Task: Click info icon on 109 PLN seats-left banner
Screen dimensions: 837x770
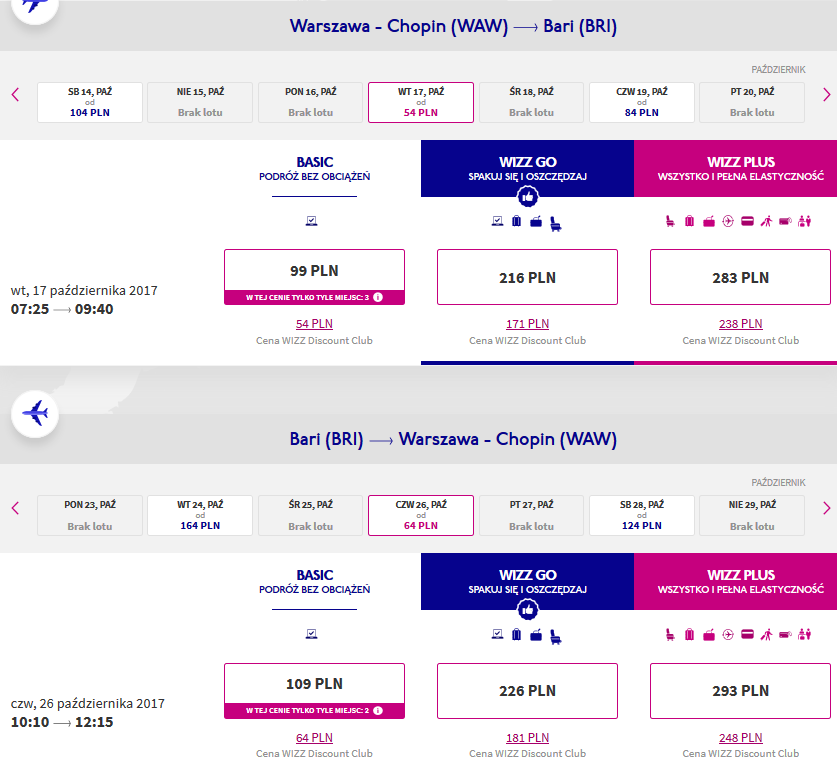Action: (378, 711)
